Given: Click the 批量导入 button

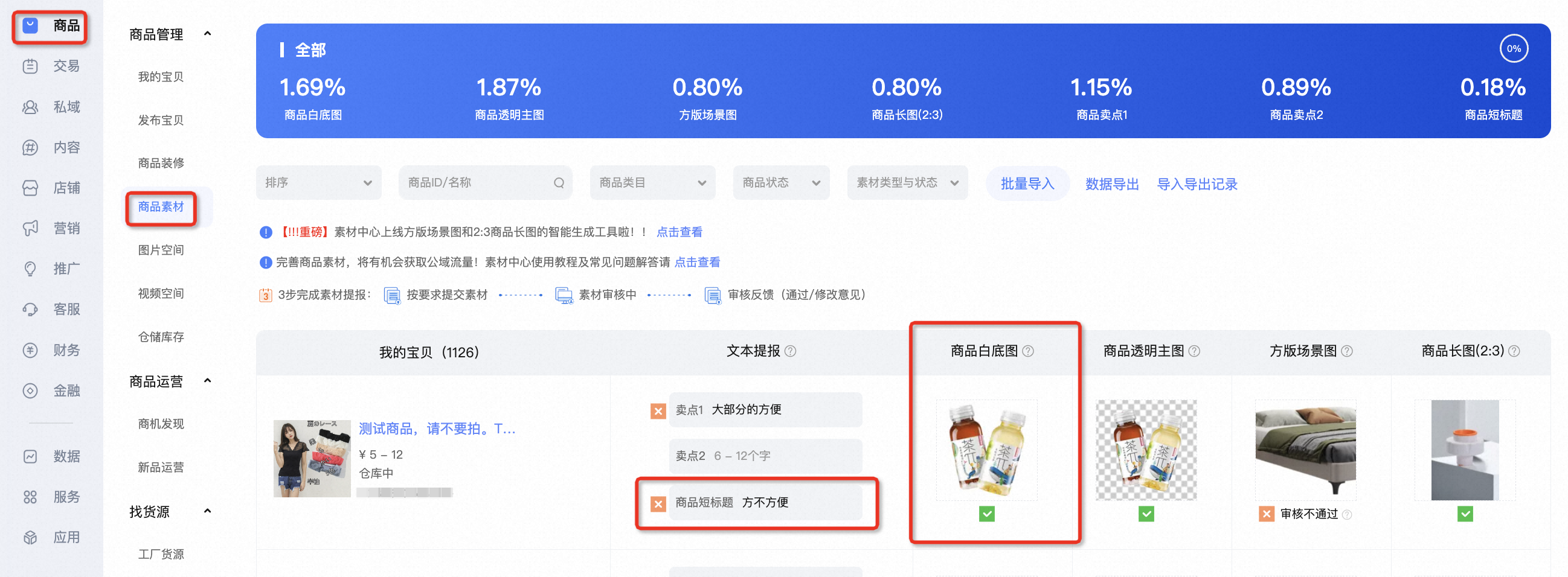Looking at the screenshot, I should (1027, 183).
